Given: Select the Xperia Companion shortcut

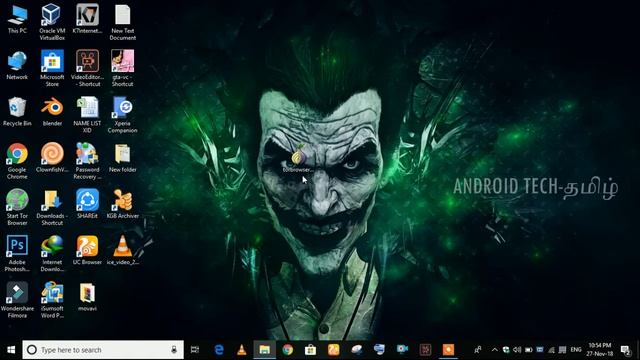Looking at the screenshot, I should pyautogui.click(x=122, y=115).
